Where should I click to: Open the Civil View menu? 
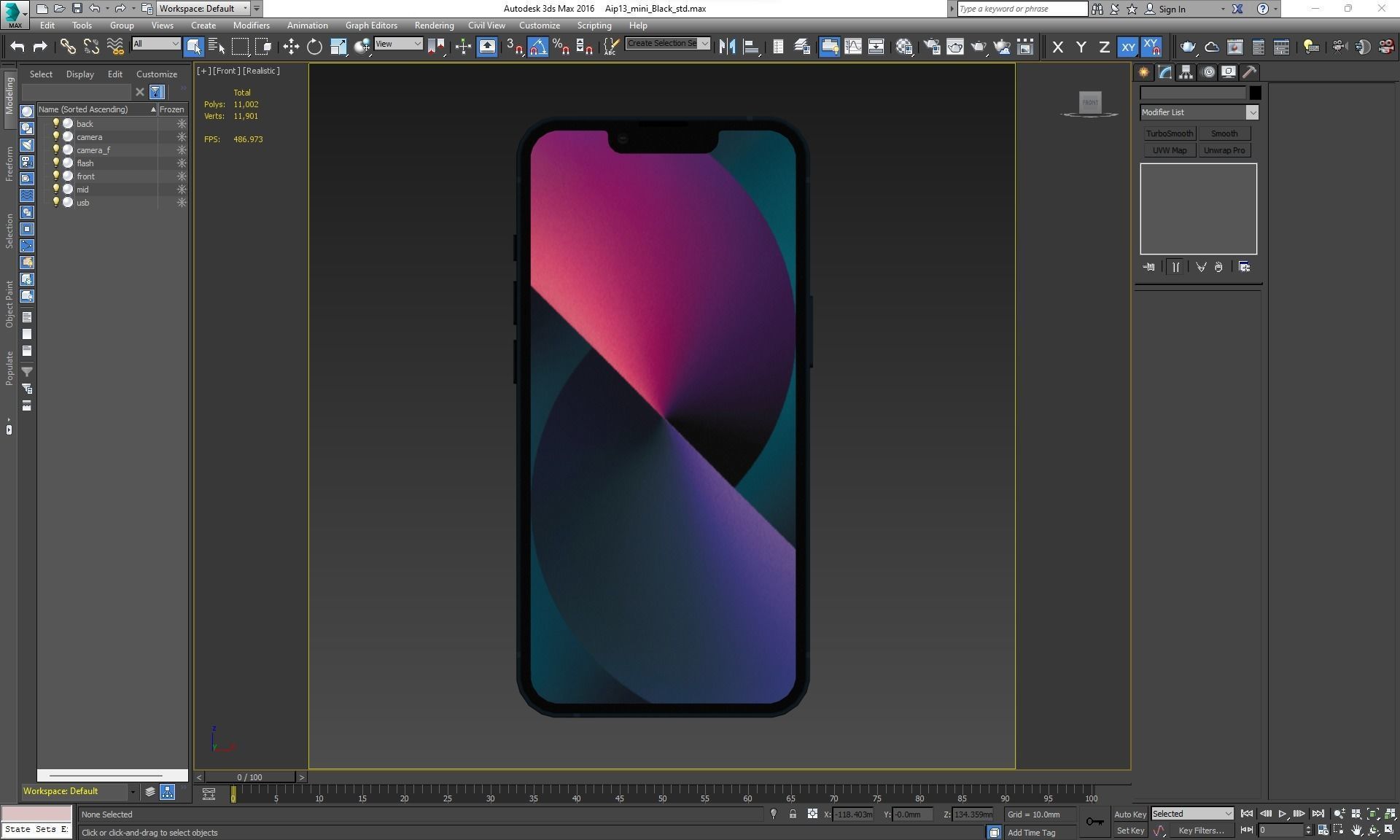(486, 26)
